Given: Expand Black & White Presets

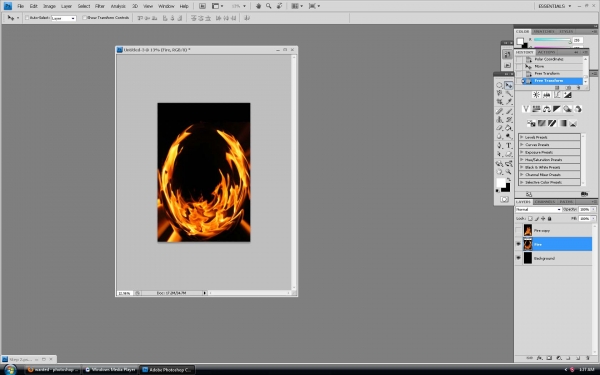Looking at the screenshot, I should tap(522, 167).
